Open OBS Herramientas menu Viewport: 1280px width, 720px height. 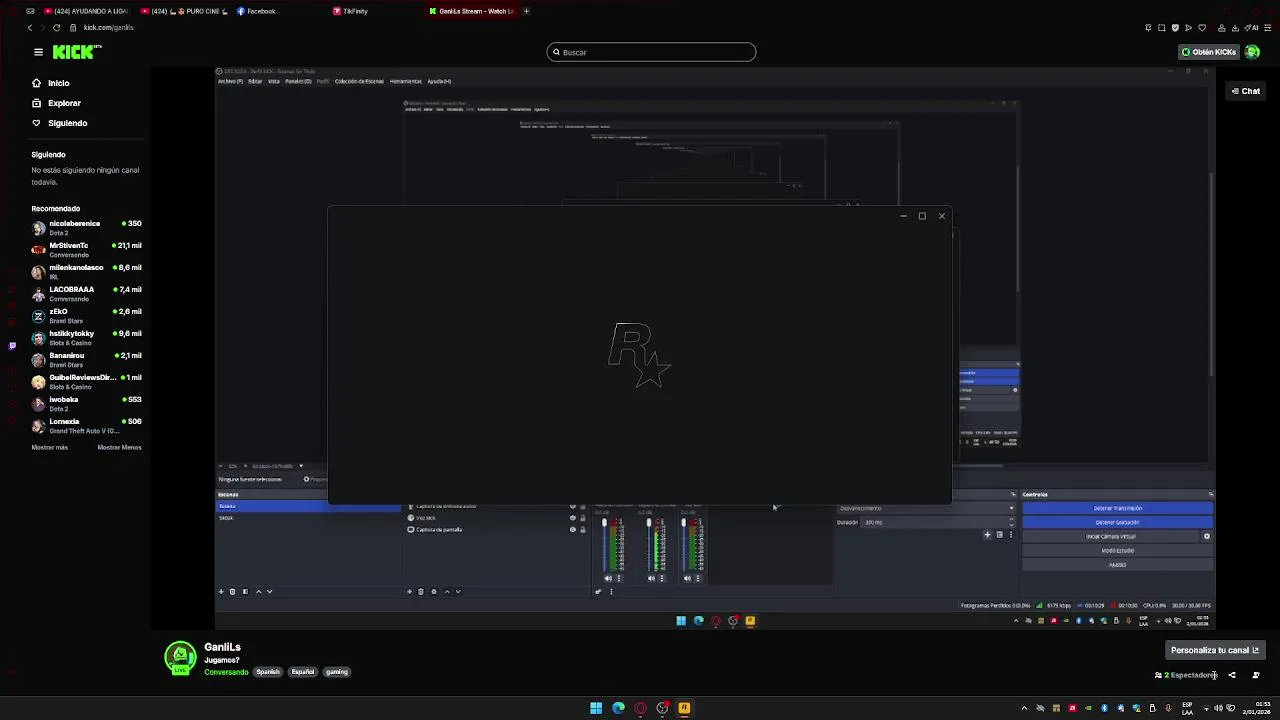click(406, 81)
